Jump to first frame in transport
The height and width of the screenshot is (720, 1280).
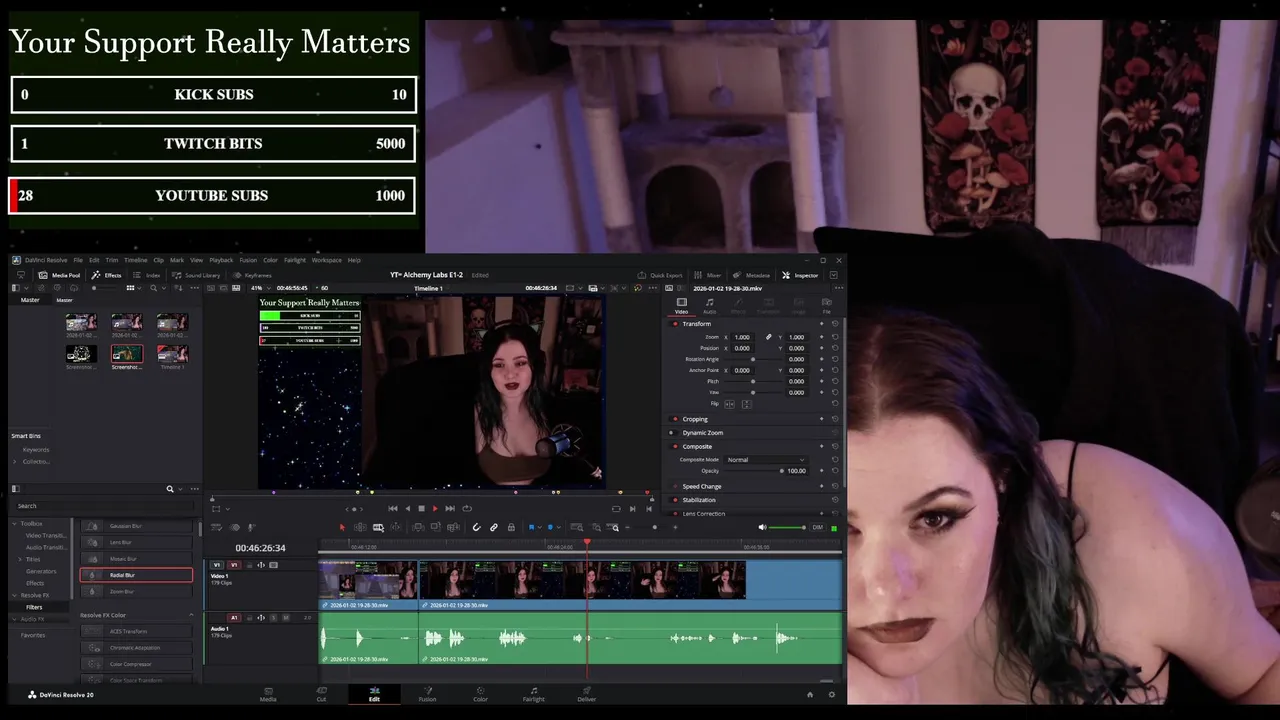point(392,508)
